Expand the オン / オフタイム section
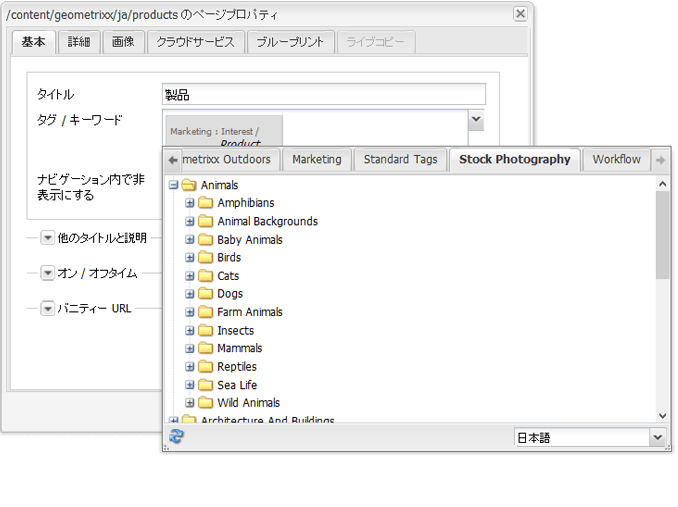This screenshot has height=507, width=678. point(47,273)
